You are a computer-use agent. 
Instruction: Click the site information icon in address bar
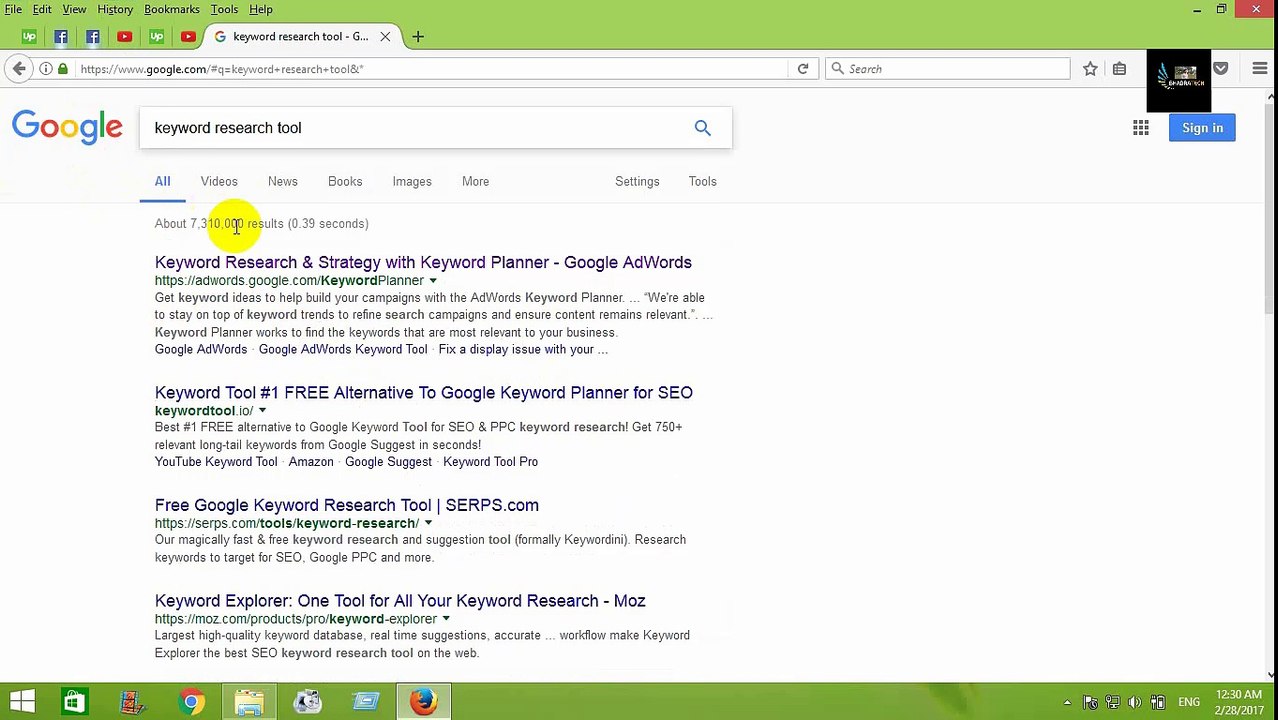pyautogui.click(x=46, y=69)
